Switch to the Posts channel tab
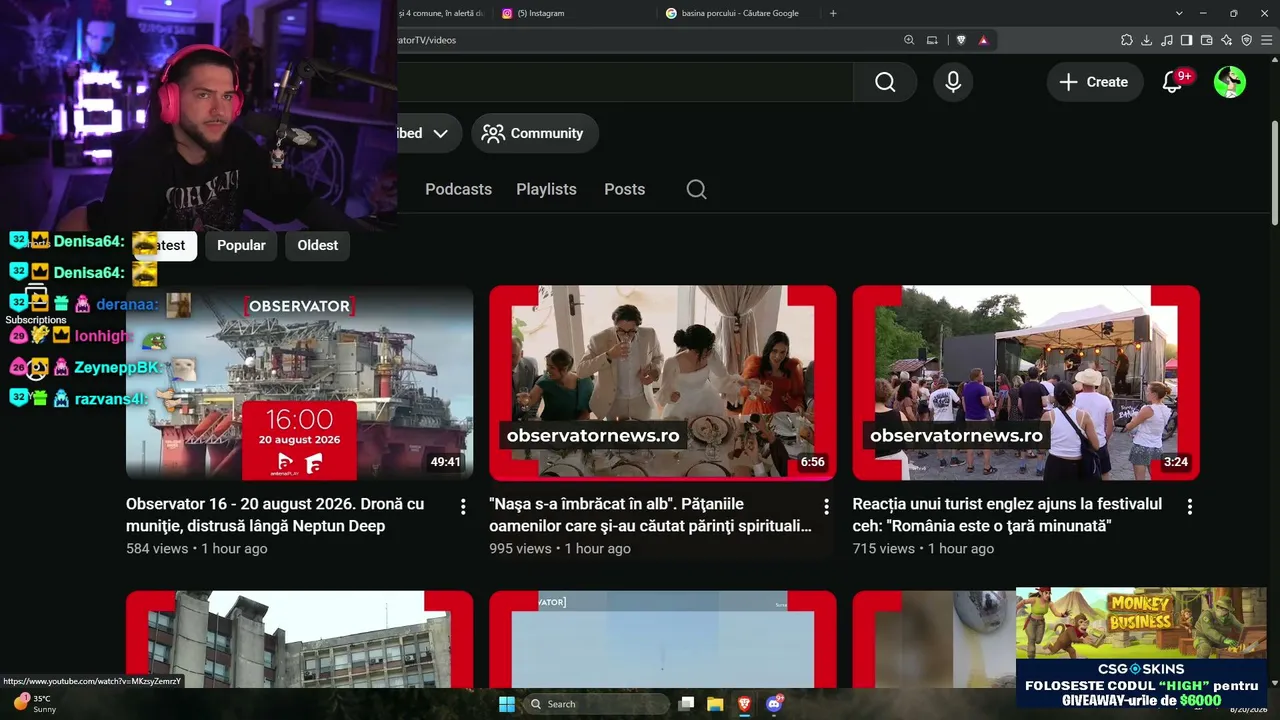Image resolution: width=1280 pixels, height=720 pixels. coord(624,189)
